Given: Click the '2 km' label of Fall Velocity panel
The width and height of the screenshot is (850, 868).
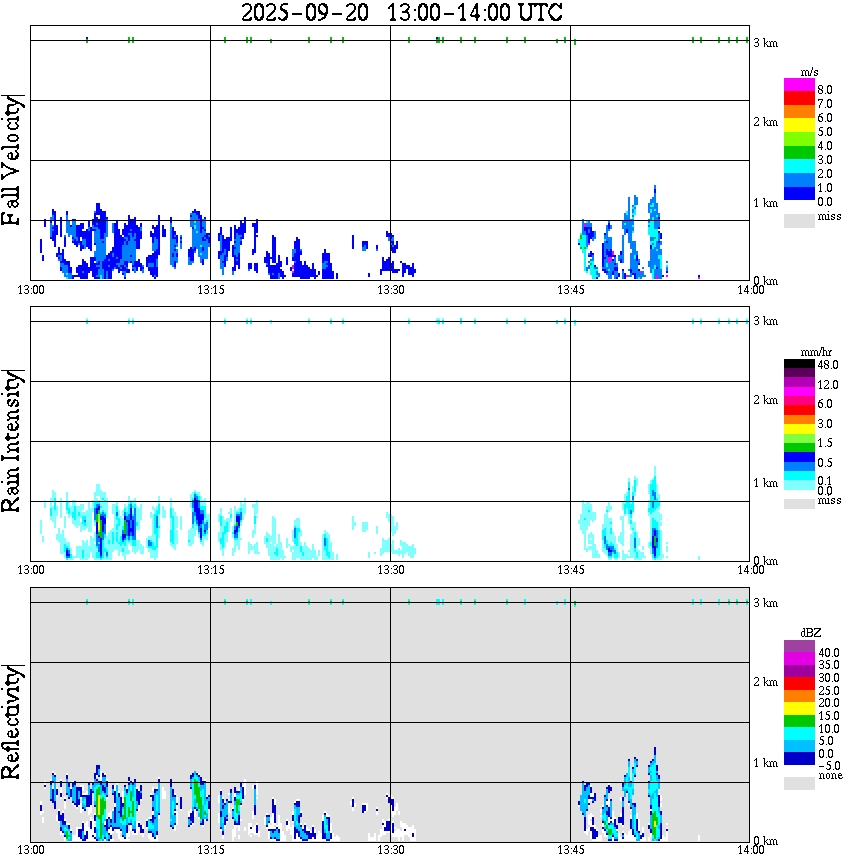Looking at the screenshot, I should click(765, 122).
